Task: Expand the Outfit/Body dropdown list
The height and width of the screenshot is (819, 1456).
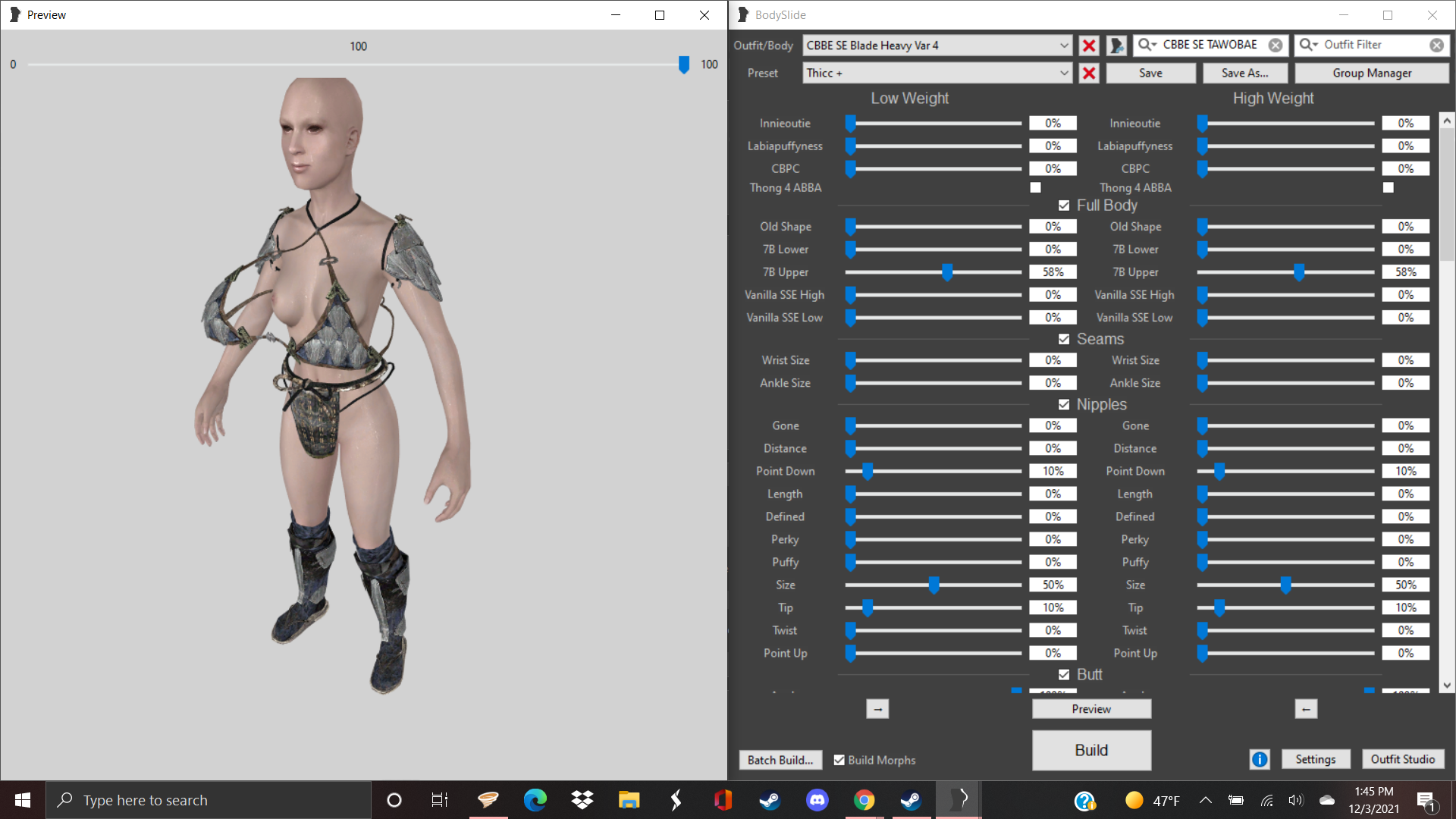Action: (x=1064, y=45)
